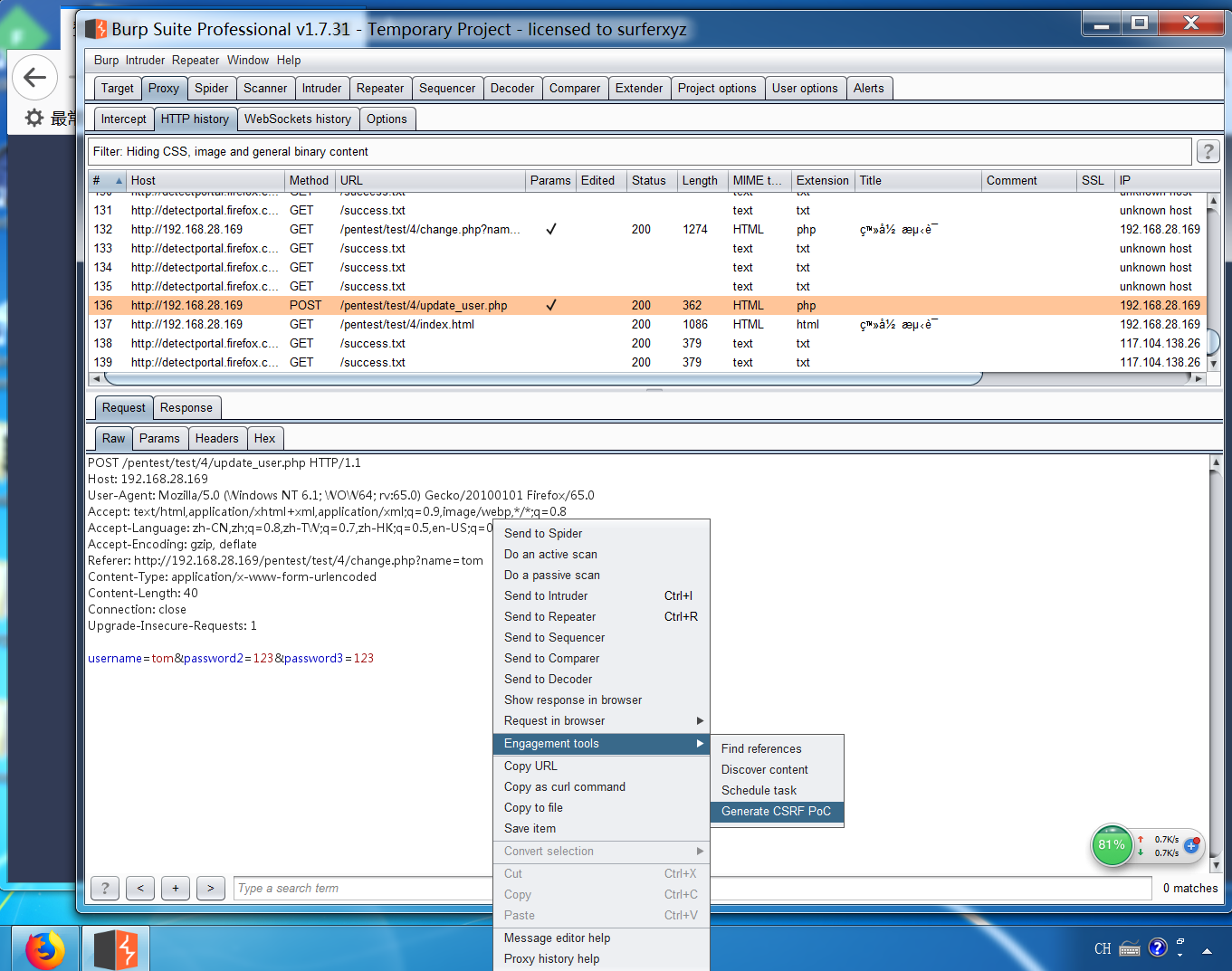Select Copy URL menu entry

pos(601,766)
